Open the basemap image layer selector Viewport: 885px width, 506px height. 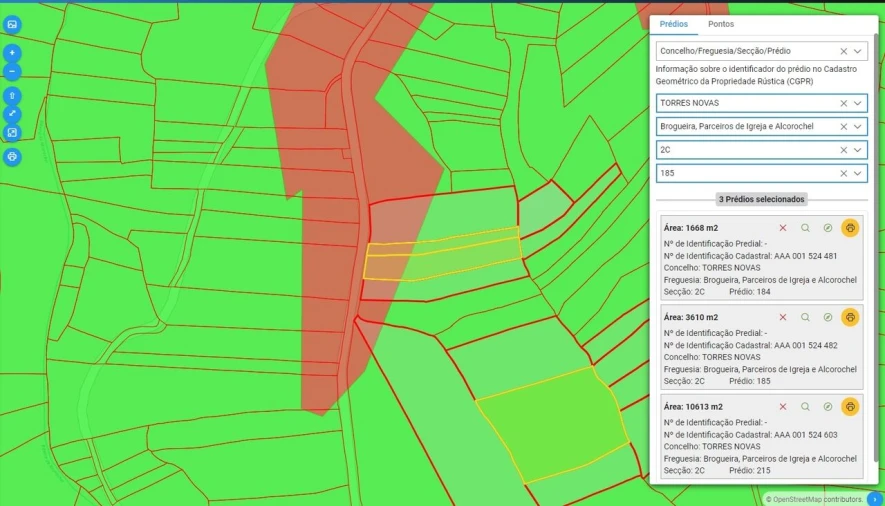pyautogui.click(x=12, y=24)
